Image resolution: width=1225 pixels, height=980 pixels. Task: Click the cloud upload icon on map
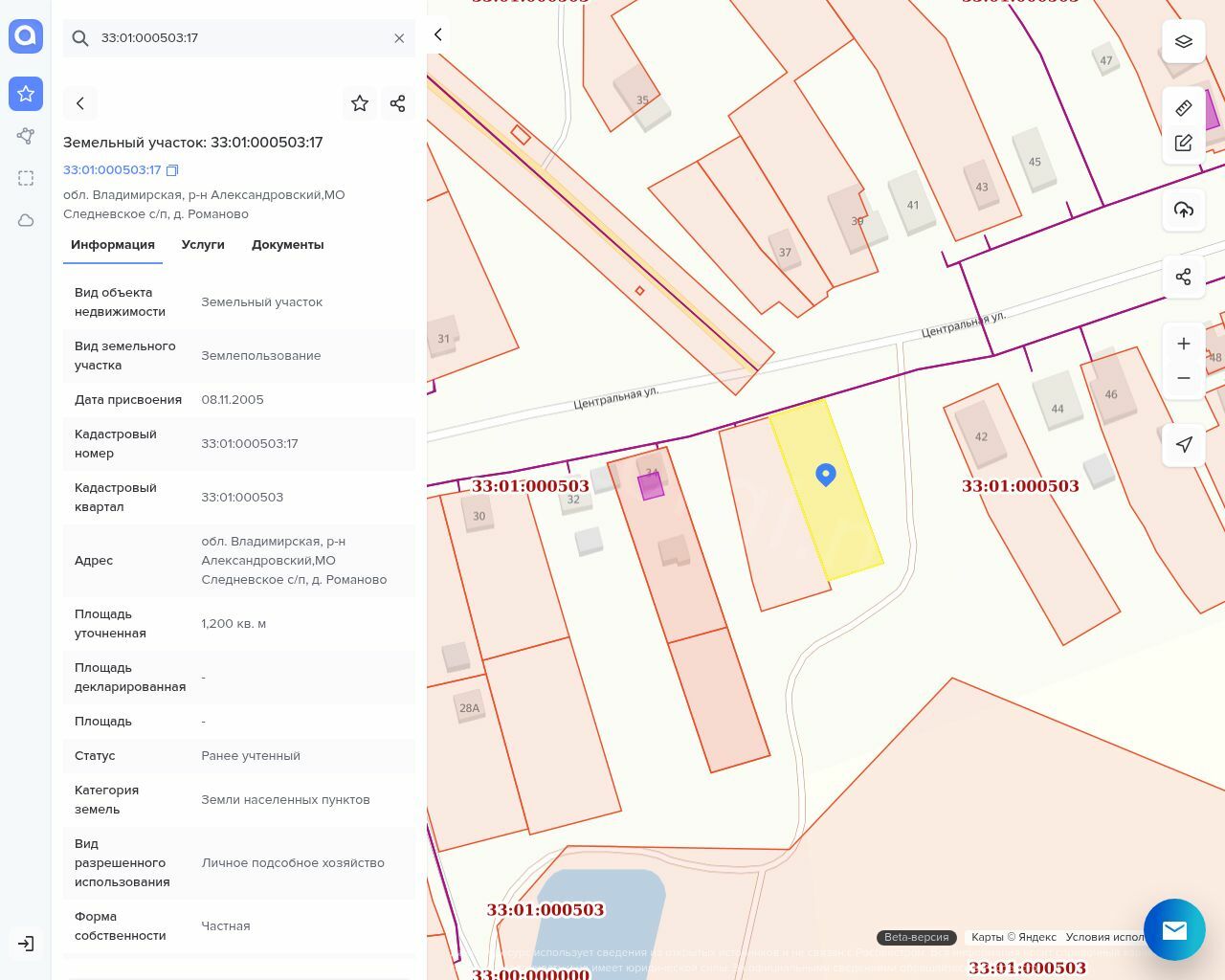tap(1184, 210)
